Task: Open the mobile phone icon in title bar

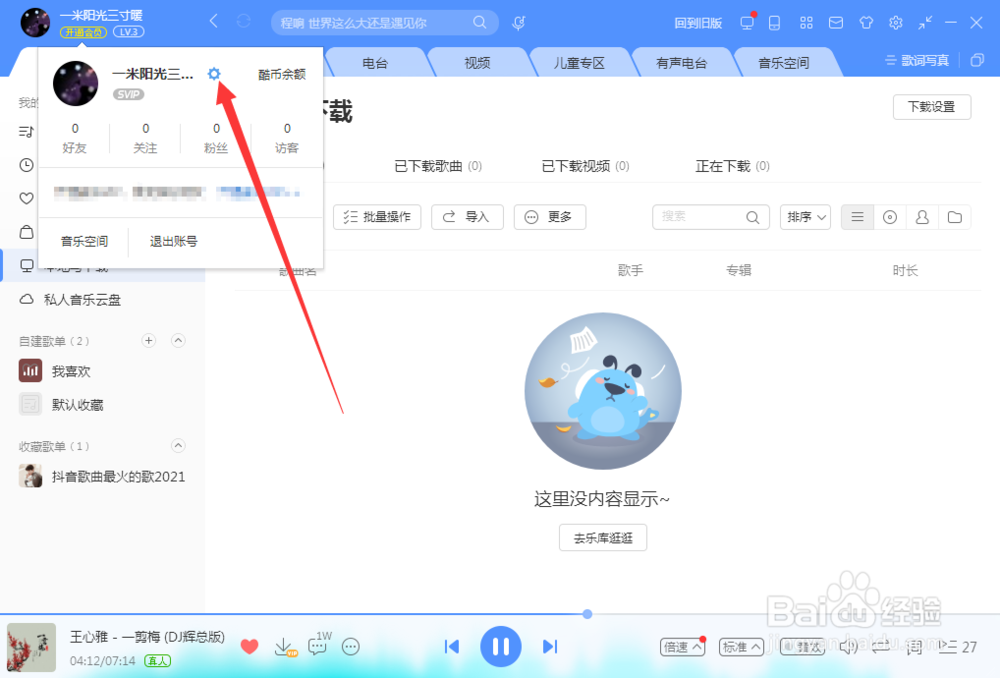Action: [x=774, y=23]
